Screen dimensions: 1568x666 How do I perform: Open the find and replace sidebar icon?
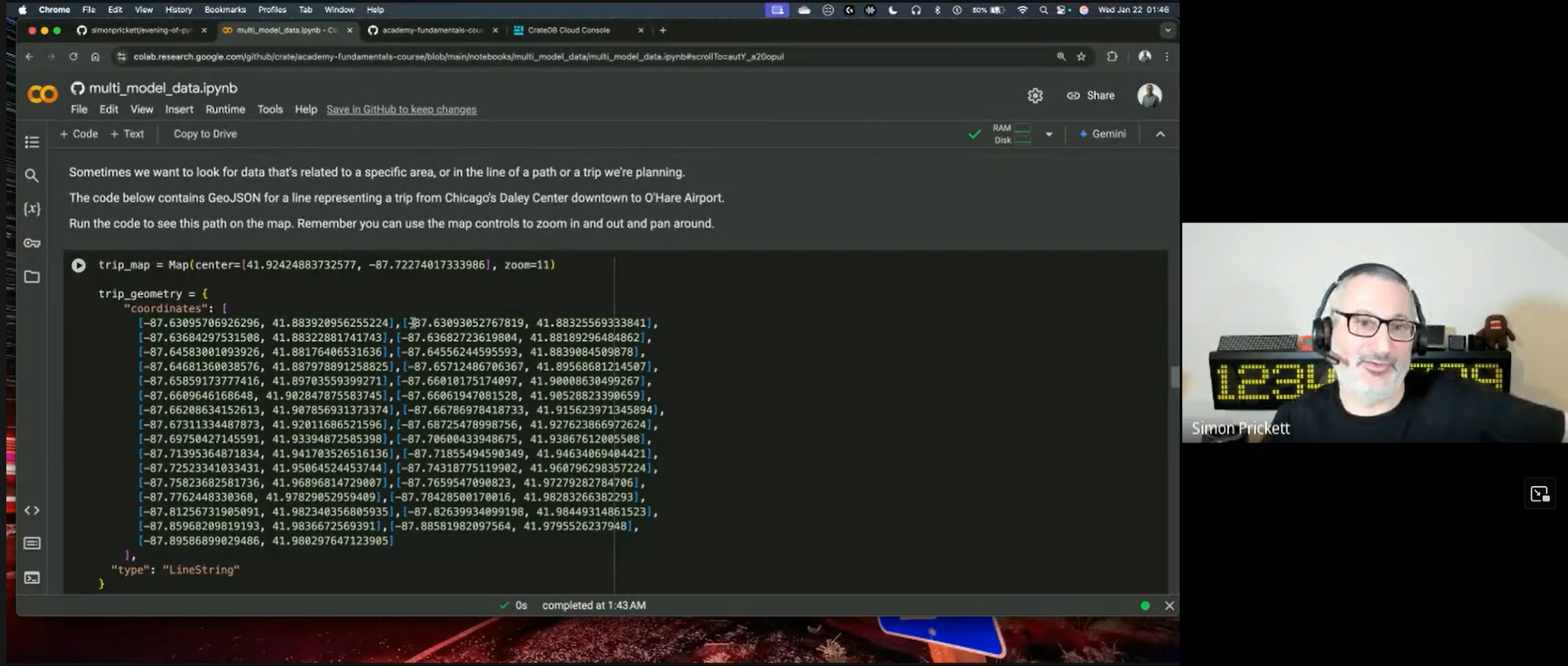click(32, 175)
